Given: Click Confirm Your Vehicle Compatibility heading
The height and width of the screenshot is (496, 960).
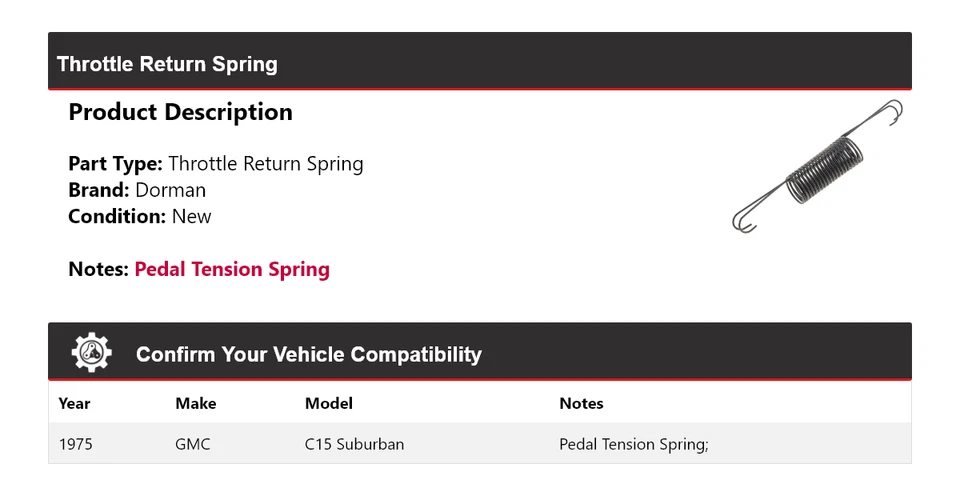Looking at the screenshot, I should 308,355.
